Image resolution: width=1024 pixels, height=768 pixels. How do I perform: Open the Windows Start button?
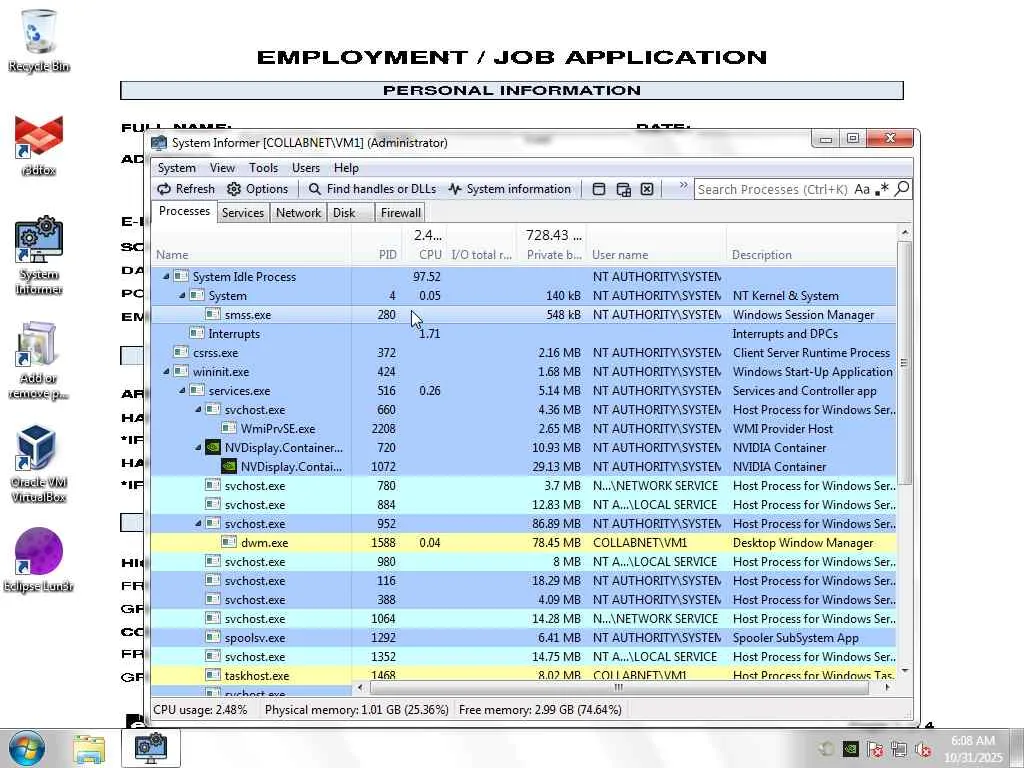pyautogui.click(x=27, y=748)
